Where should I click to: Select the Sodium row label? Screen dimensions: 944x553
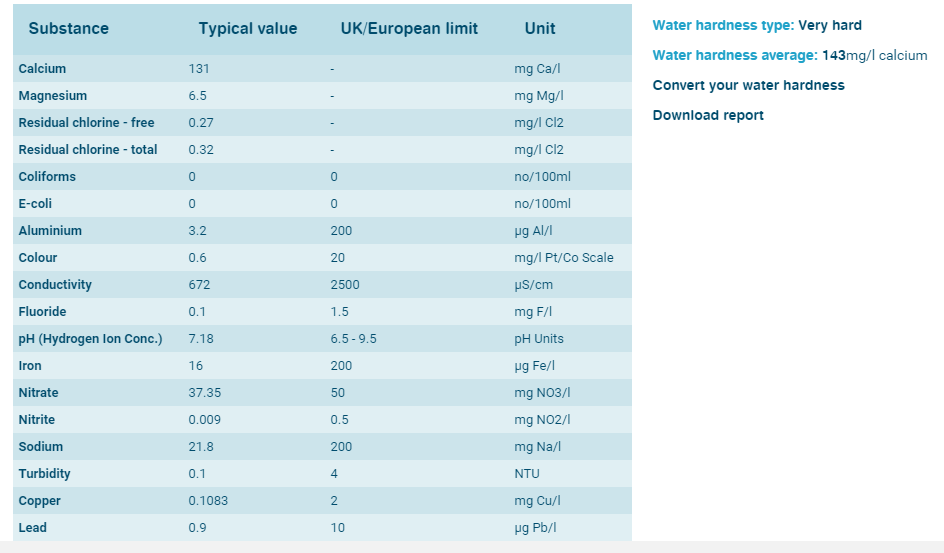tap(40, 447)
